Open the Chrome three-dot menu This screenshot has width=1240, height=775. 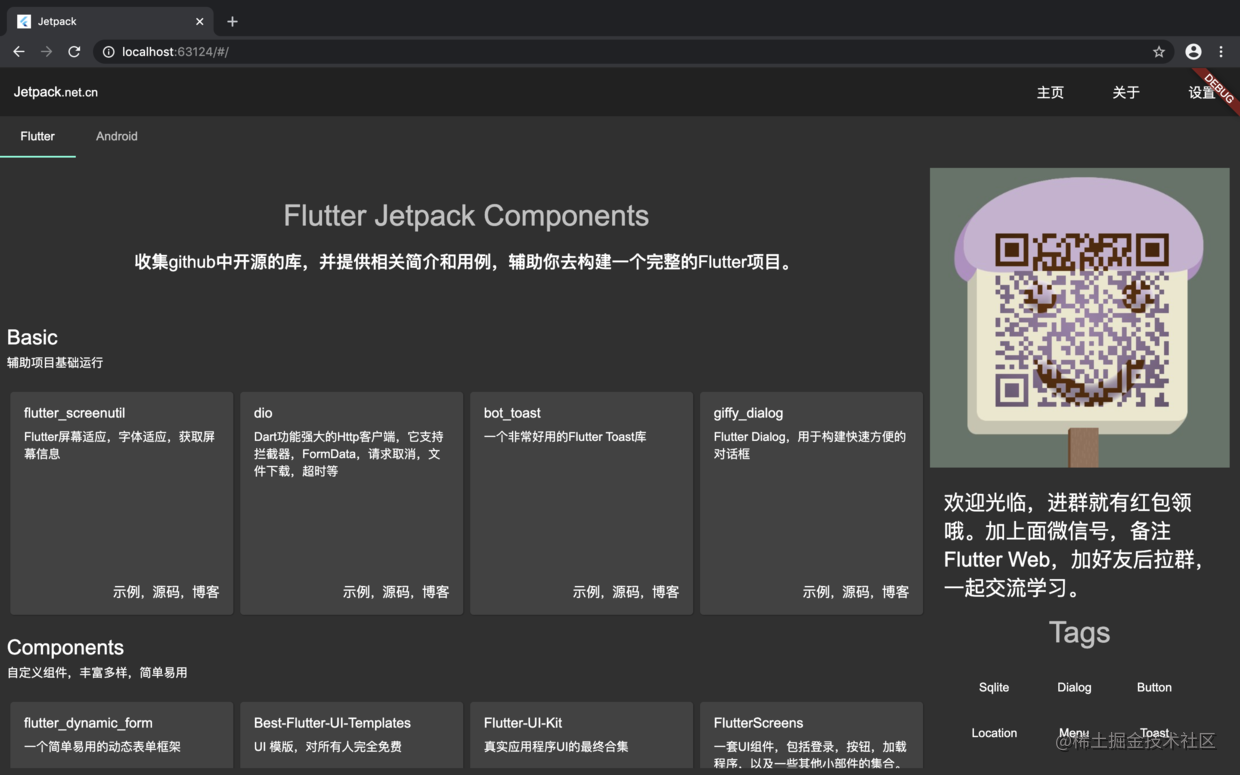point(1221,52)
